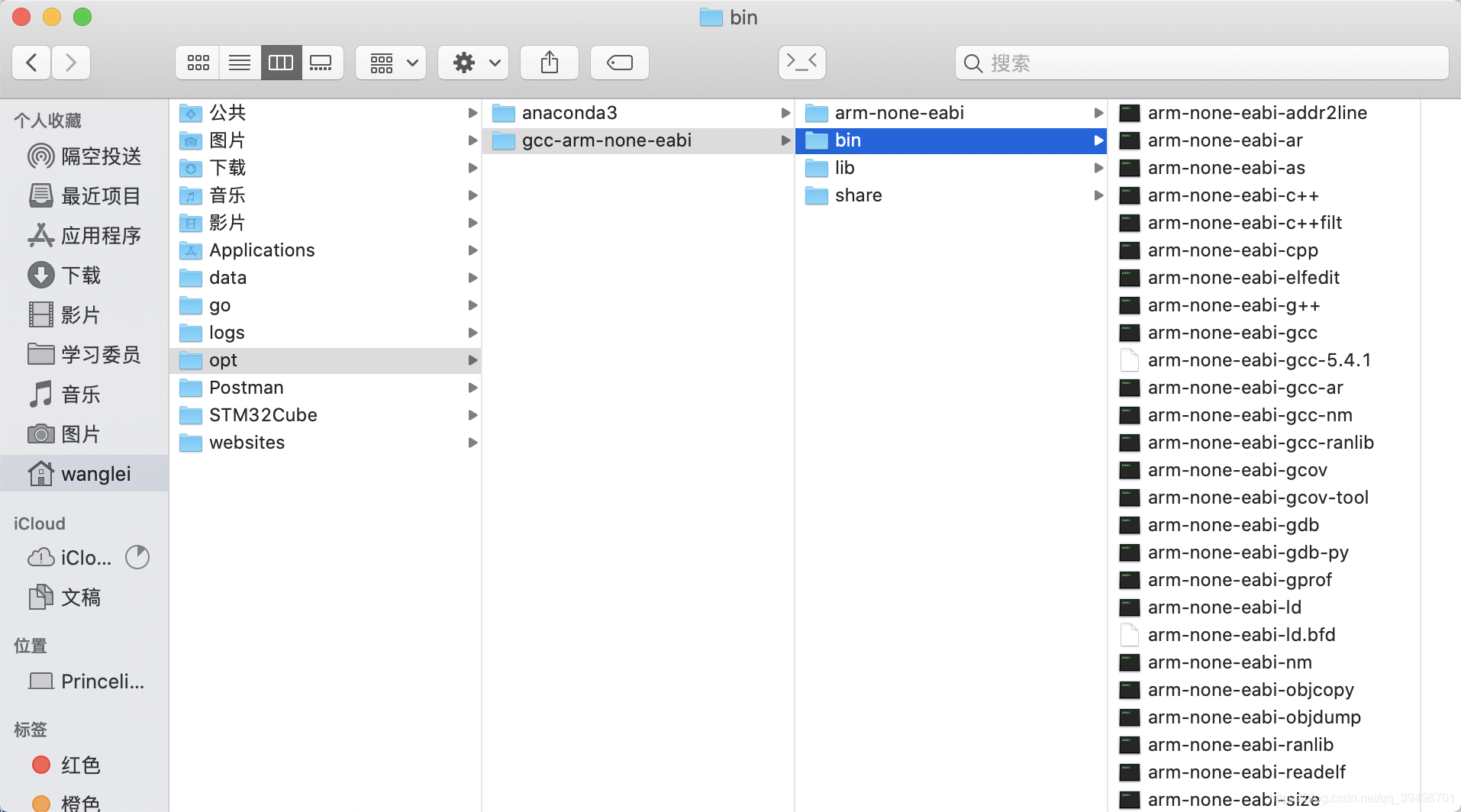Click the iCloud storage progress indicator
The height and width of the screenshot is (812, 1461).
[137, 557]
